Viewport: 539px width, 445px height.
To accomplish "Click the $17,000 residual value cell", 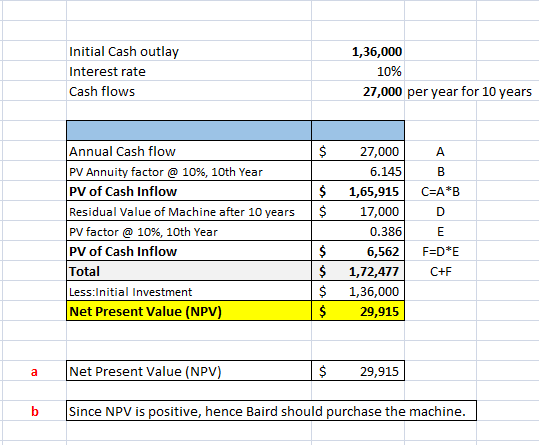I will (358, 211).
